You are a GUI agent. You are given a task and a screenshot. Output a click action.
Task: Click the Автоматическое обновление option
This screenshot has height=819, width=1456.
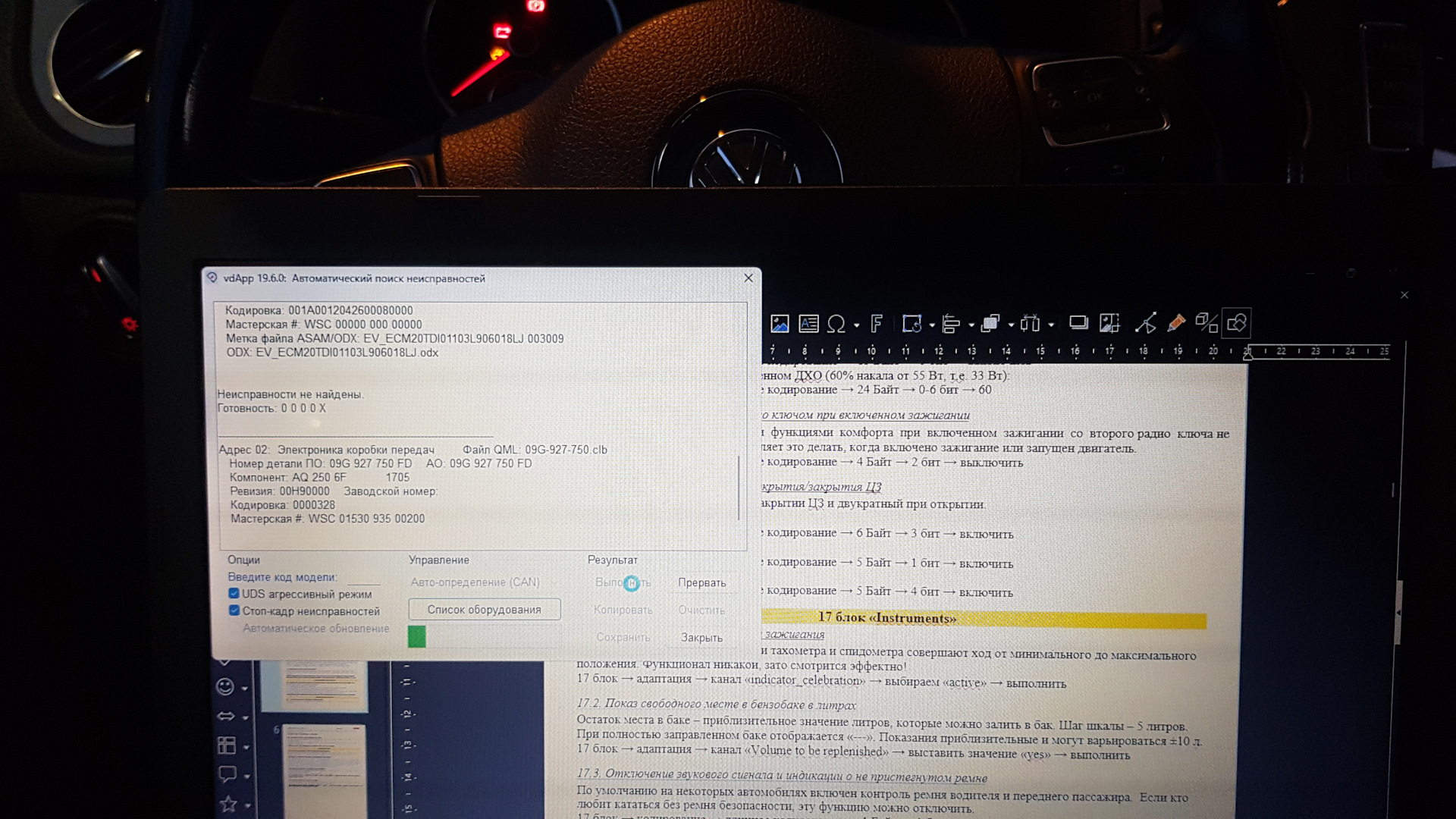(x=315, y=629)
